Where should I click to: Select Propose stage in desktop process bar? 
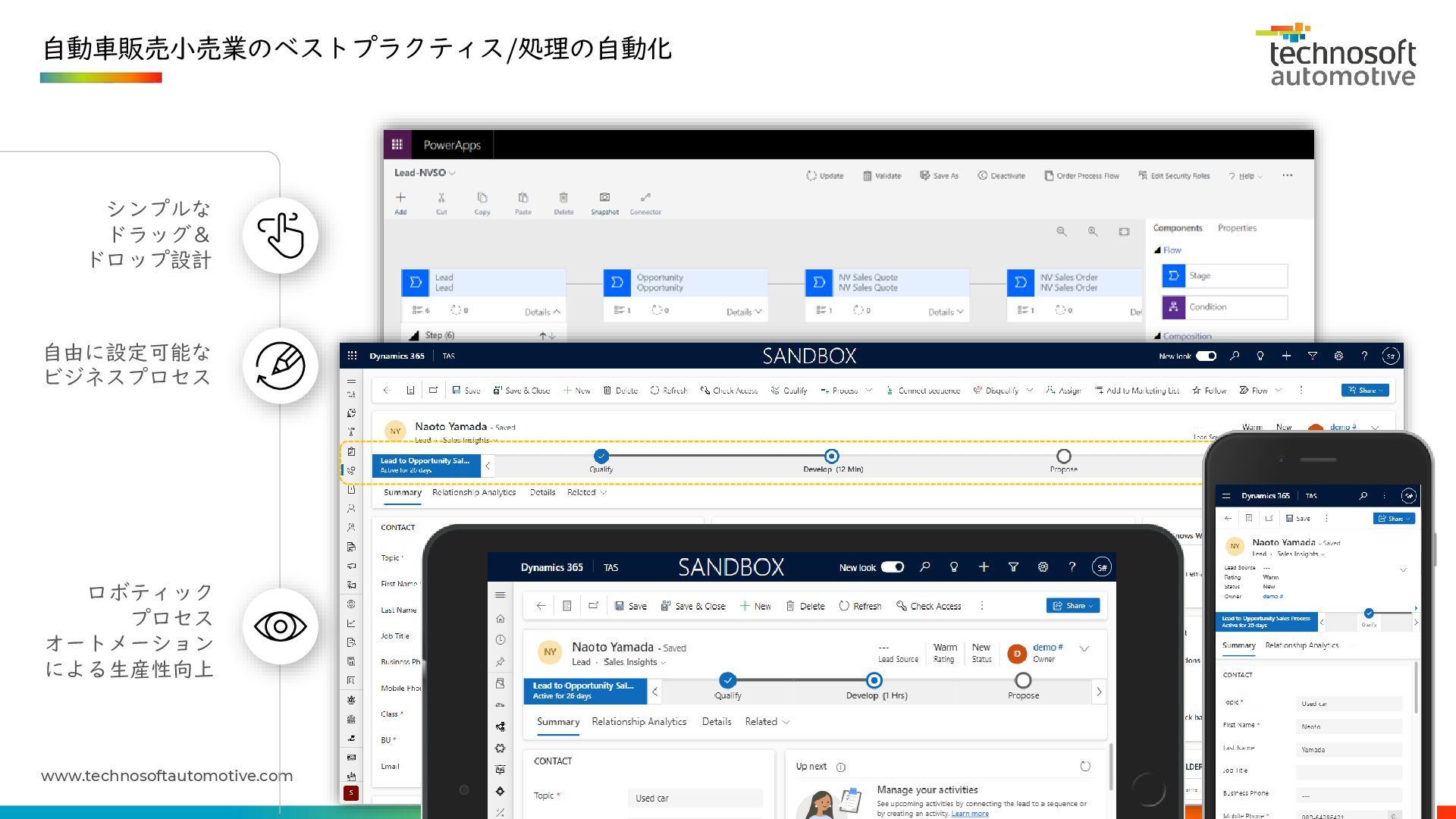1064,457
